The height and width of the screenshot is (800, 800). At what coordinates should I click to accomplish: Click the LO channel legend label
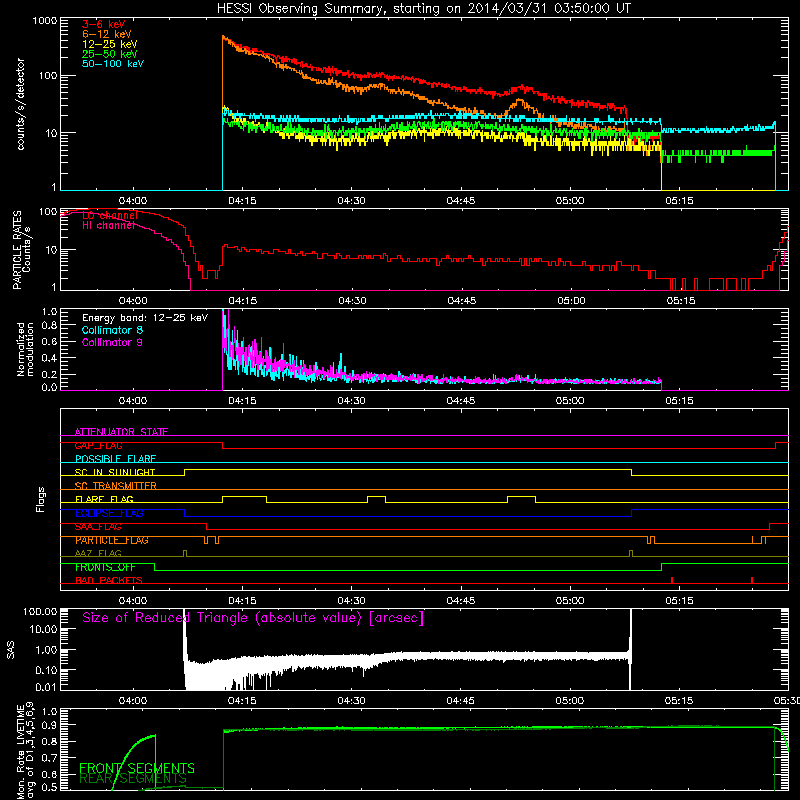pyautogui.click(x=110, y=215)
